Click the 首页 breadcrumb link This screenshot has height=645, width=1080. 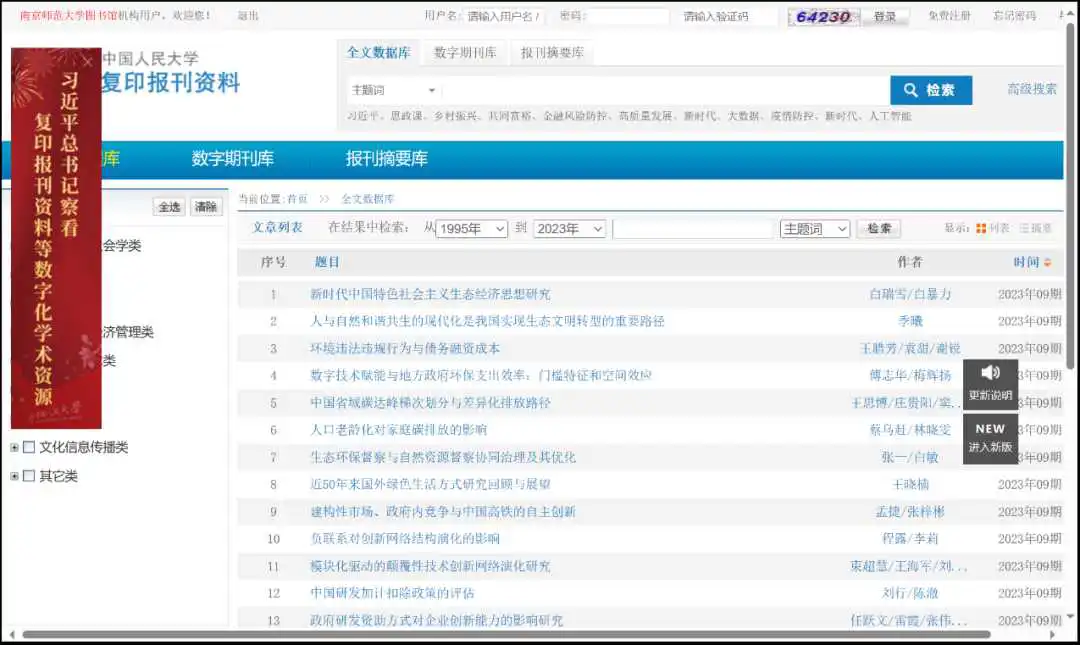coord(297,199)
